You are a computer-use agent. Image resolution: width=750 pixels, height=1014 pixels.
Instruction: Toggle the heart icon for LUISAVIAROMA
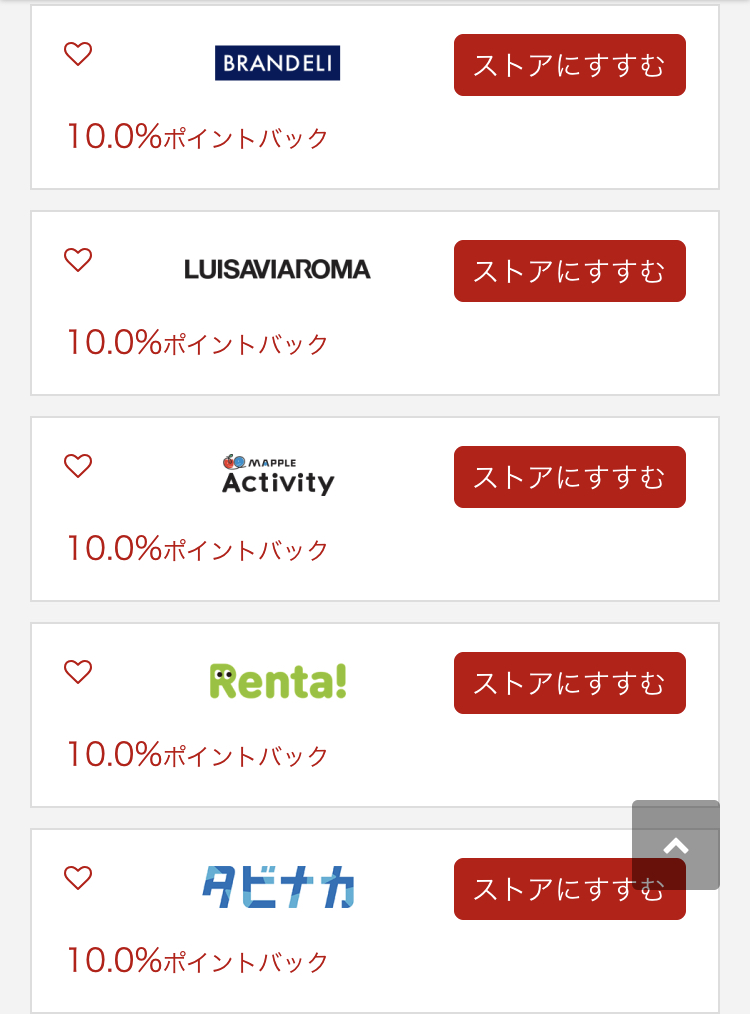tap(78, 260)
